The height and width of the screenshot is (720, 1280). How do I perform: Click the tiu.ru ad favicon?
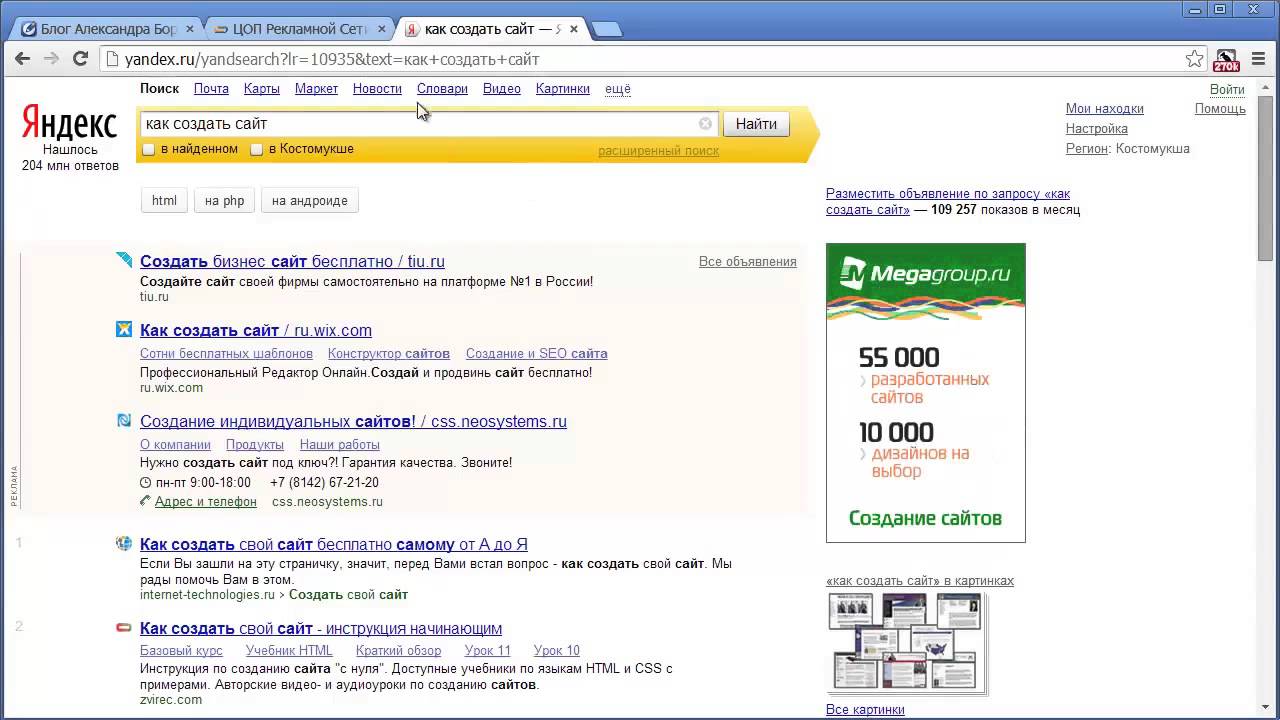[124, 260]
